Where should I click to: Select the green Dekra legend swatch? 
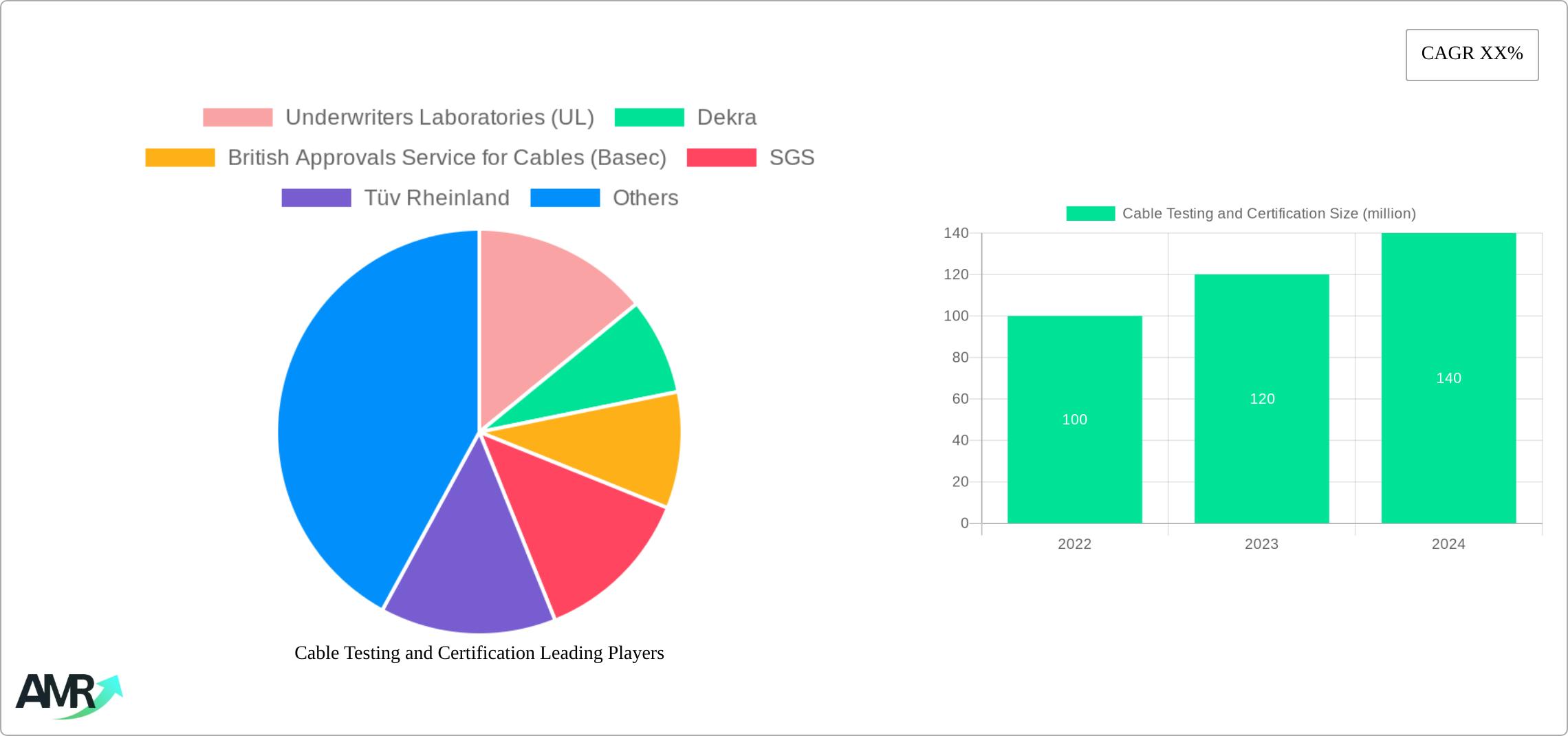649,117
